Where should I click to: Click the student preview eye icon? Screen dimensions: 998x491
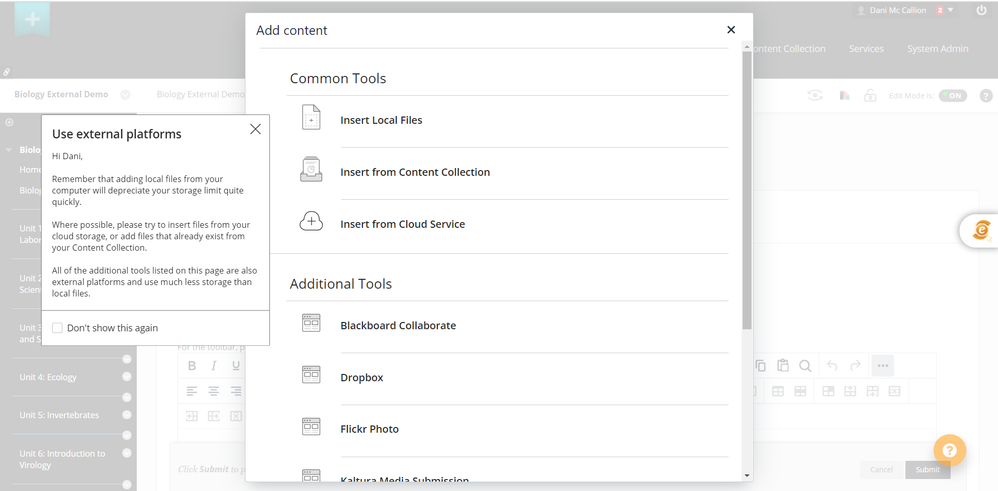(x=815, y=96)
